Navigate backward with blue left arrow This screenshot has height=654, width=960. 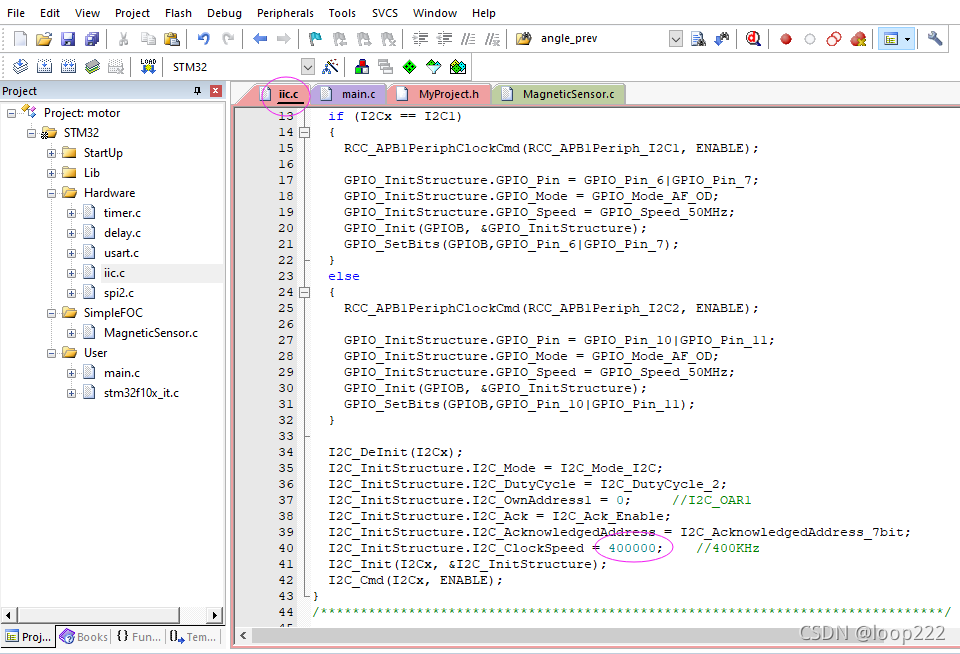(260, 39)
